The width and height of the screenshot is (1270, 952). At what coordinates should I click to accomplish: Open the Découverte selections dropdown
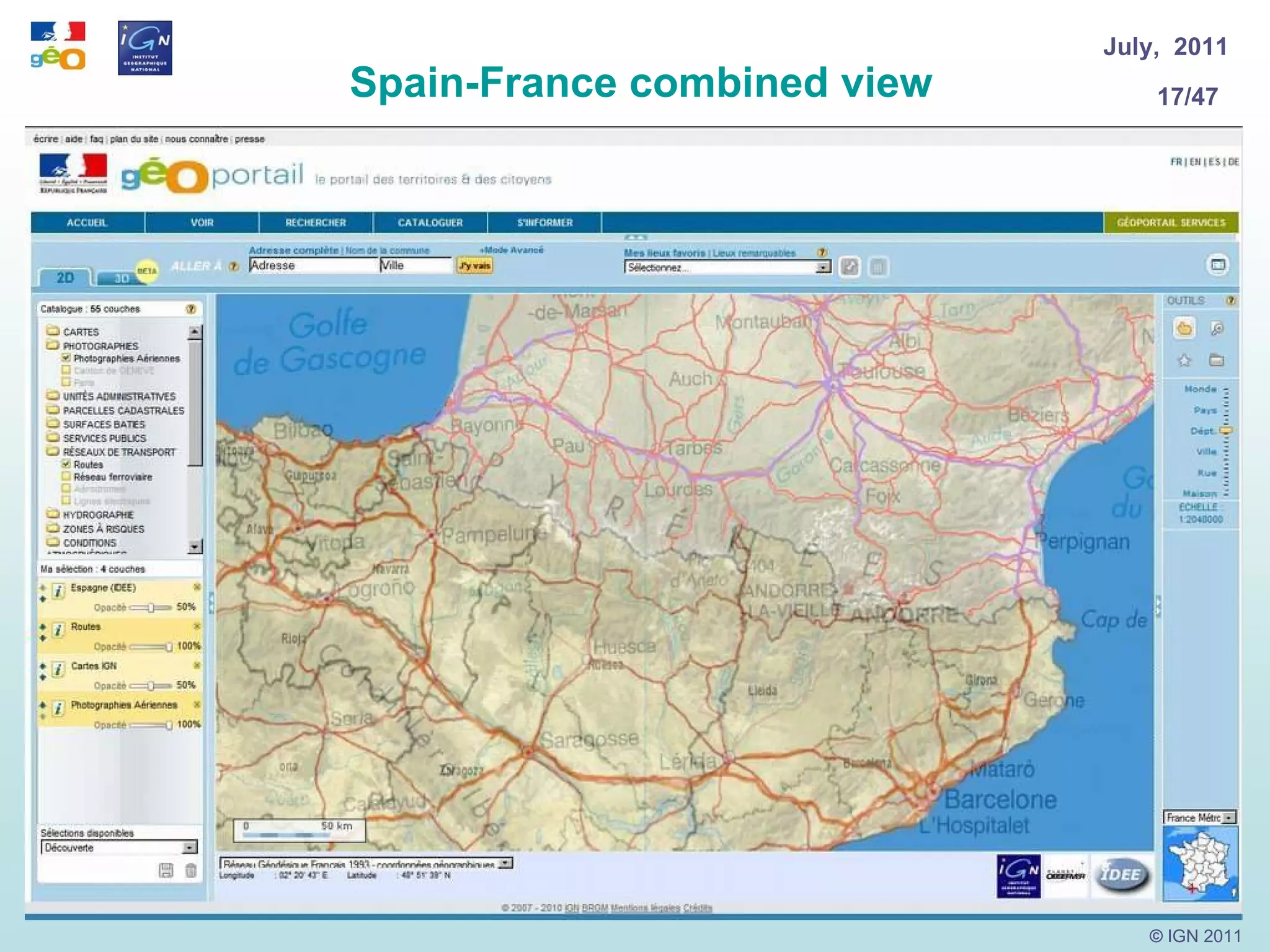pyautogui.click(x=119, y=847)
